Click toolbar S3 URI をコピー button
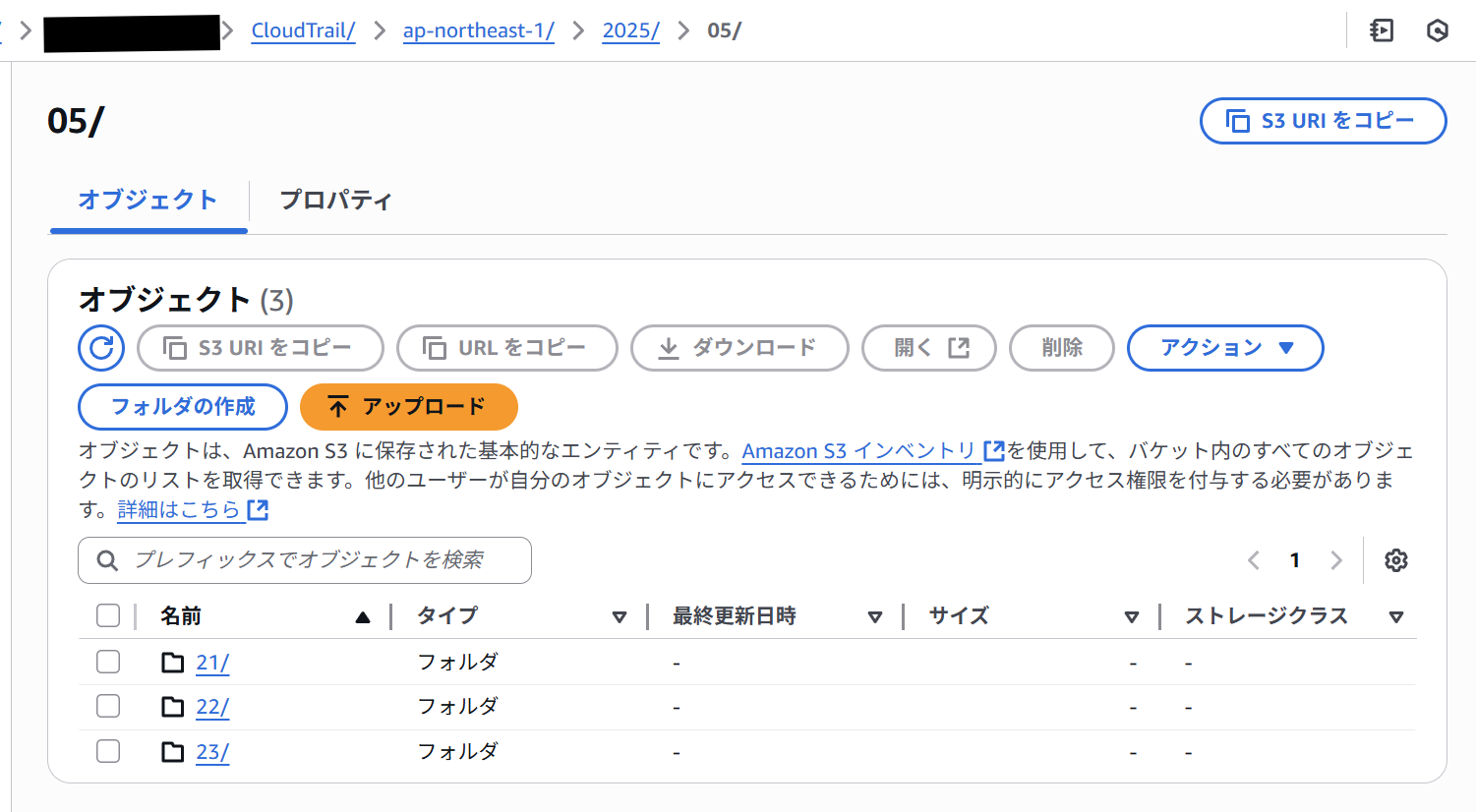Screen dimensions: 1476x812 (261, 348)
